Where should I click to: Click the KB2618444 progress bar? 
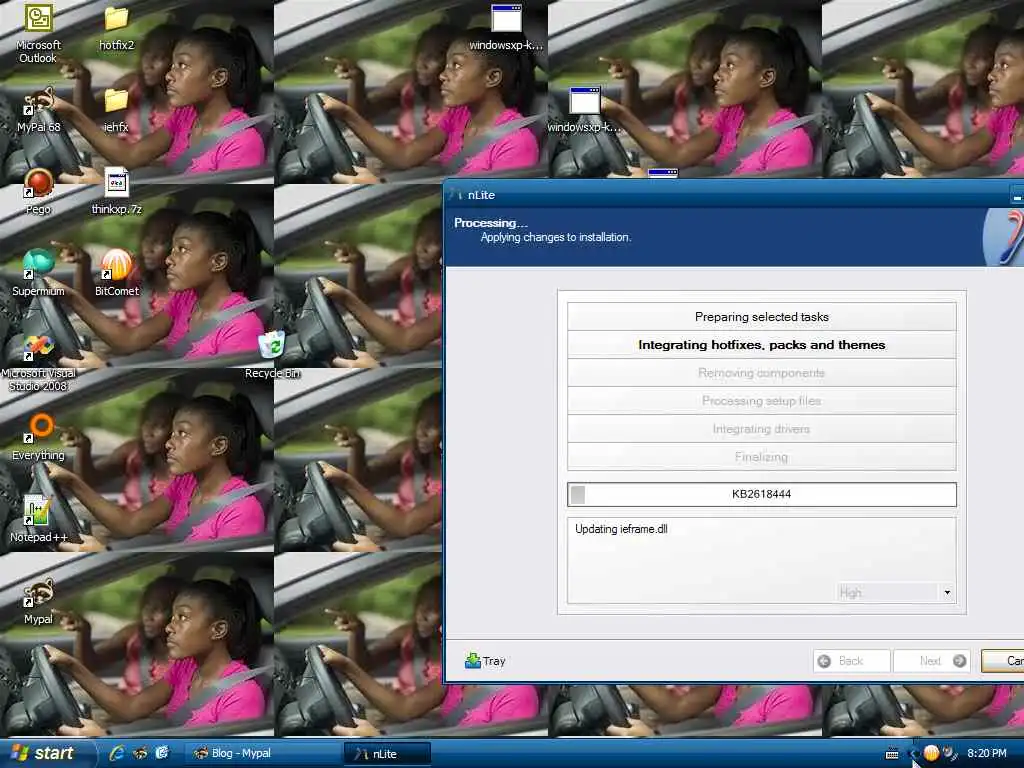pos(761,494)
